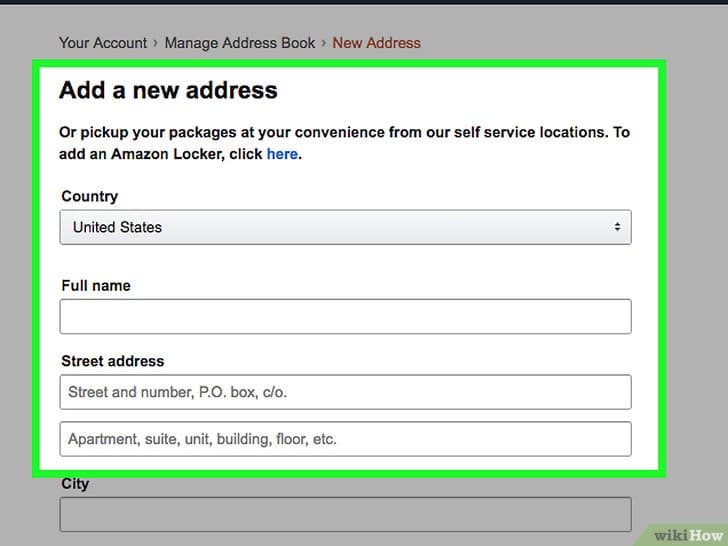The width and height of the screenshot is (728, 546).
Task: Click the chevron after Your Account
Action: tap(156, 43)
